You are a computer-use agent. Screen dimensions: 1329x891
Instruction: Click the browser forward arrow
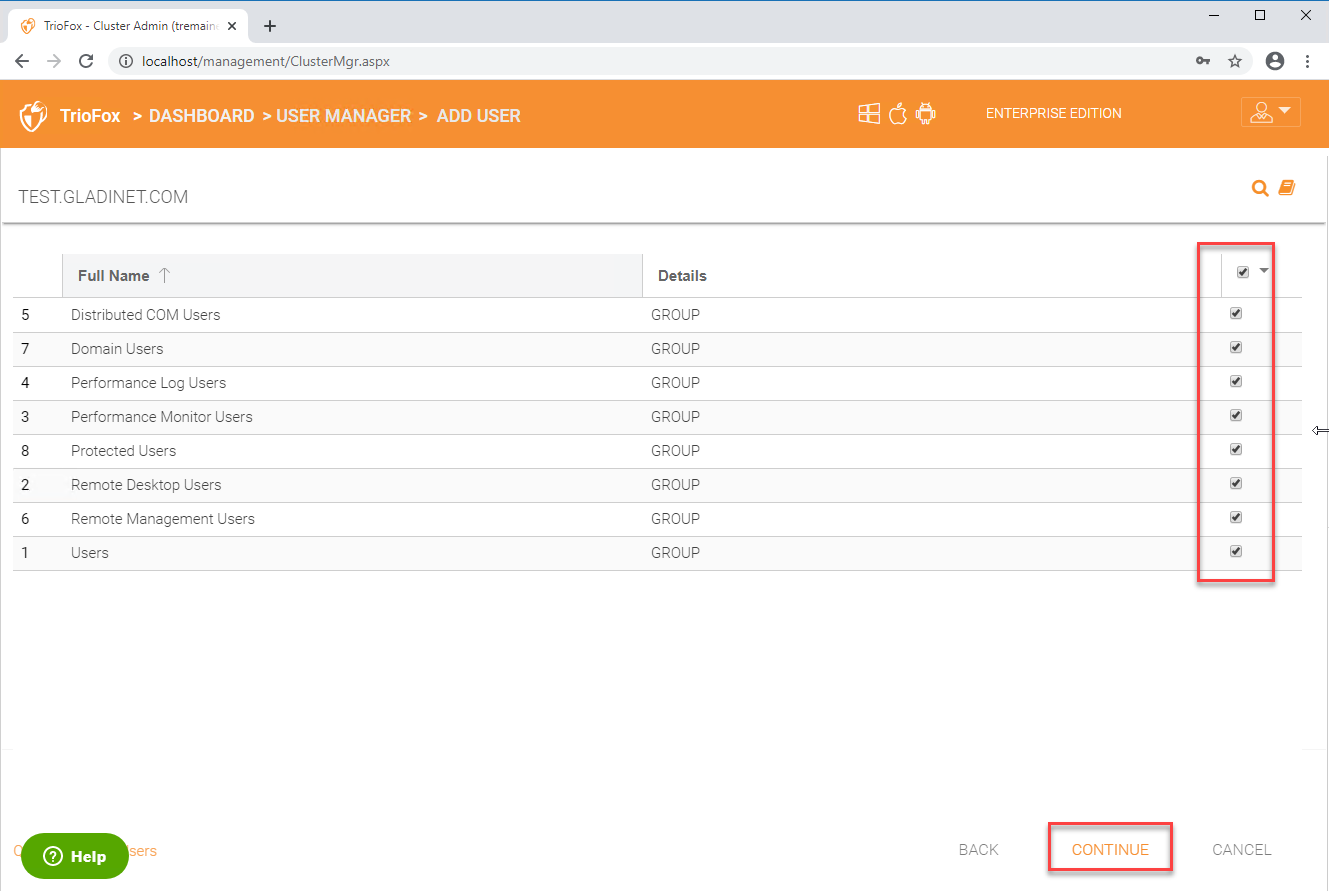54,61
